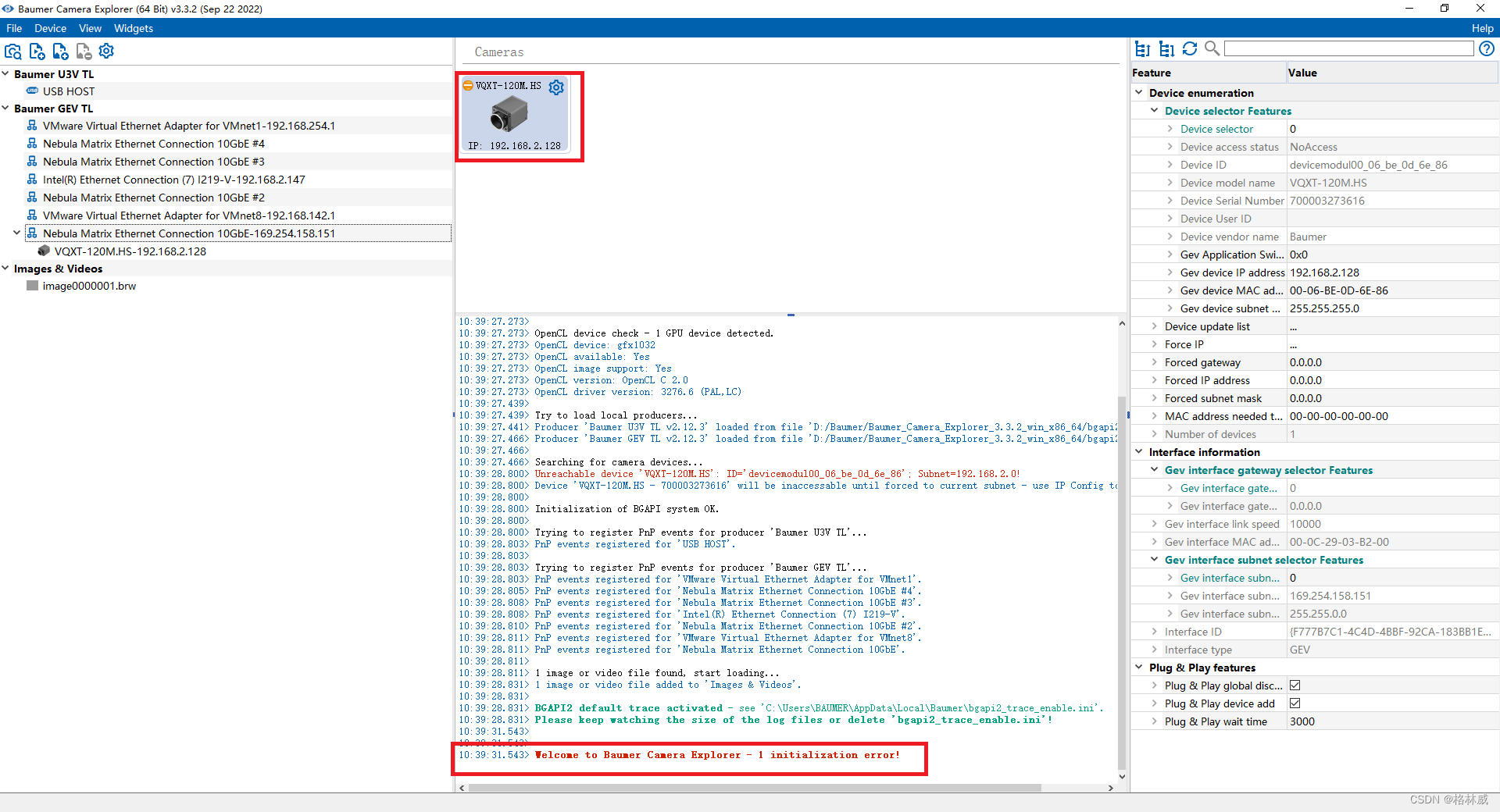Click the VMnet1 network adapter icon

click(x=32, y=126)
